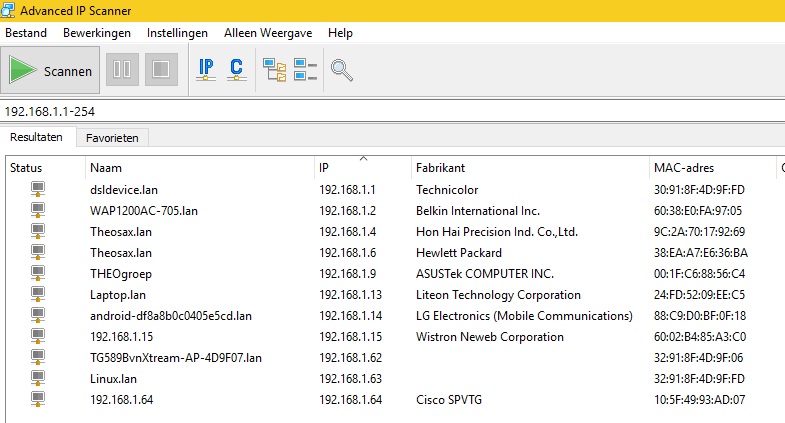Click the Cisco SPVTG cell
Screen dimensions: 785x423
click(449, 400)
